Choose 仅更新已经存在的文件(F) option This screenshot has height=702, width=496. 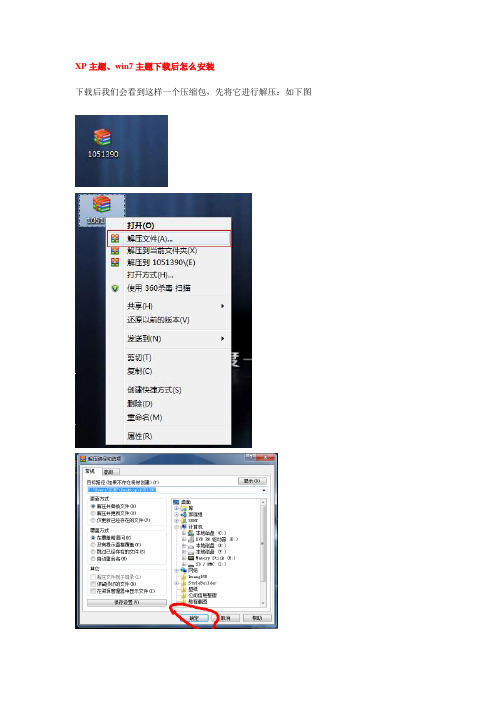[x=93, y=520]
